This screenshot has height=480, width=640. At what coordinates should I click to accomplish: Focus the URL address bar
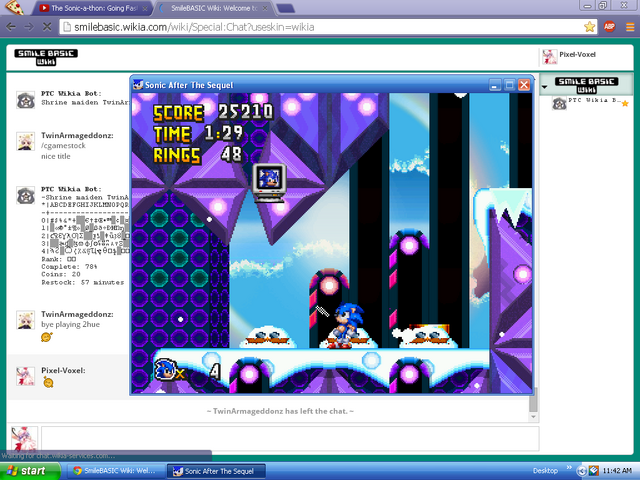[x=322, y=27]
